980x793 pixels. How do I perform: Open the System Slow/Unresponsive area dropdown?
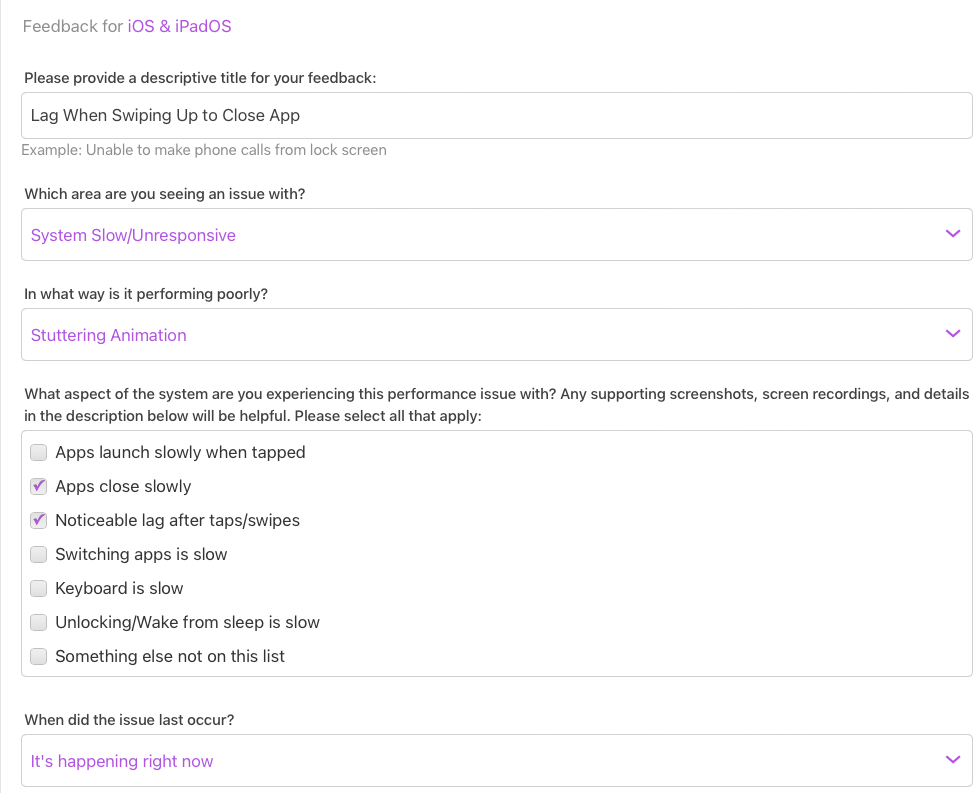pyautogui.click(x=480, y=235)
